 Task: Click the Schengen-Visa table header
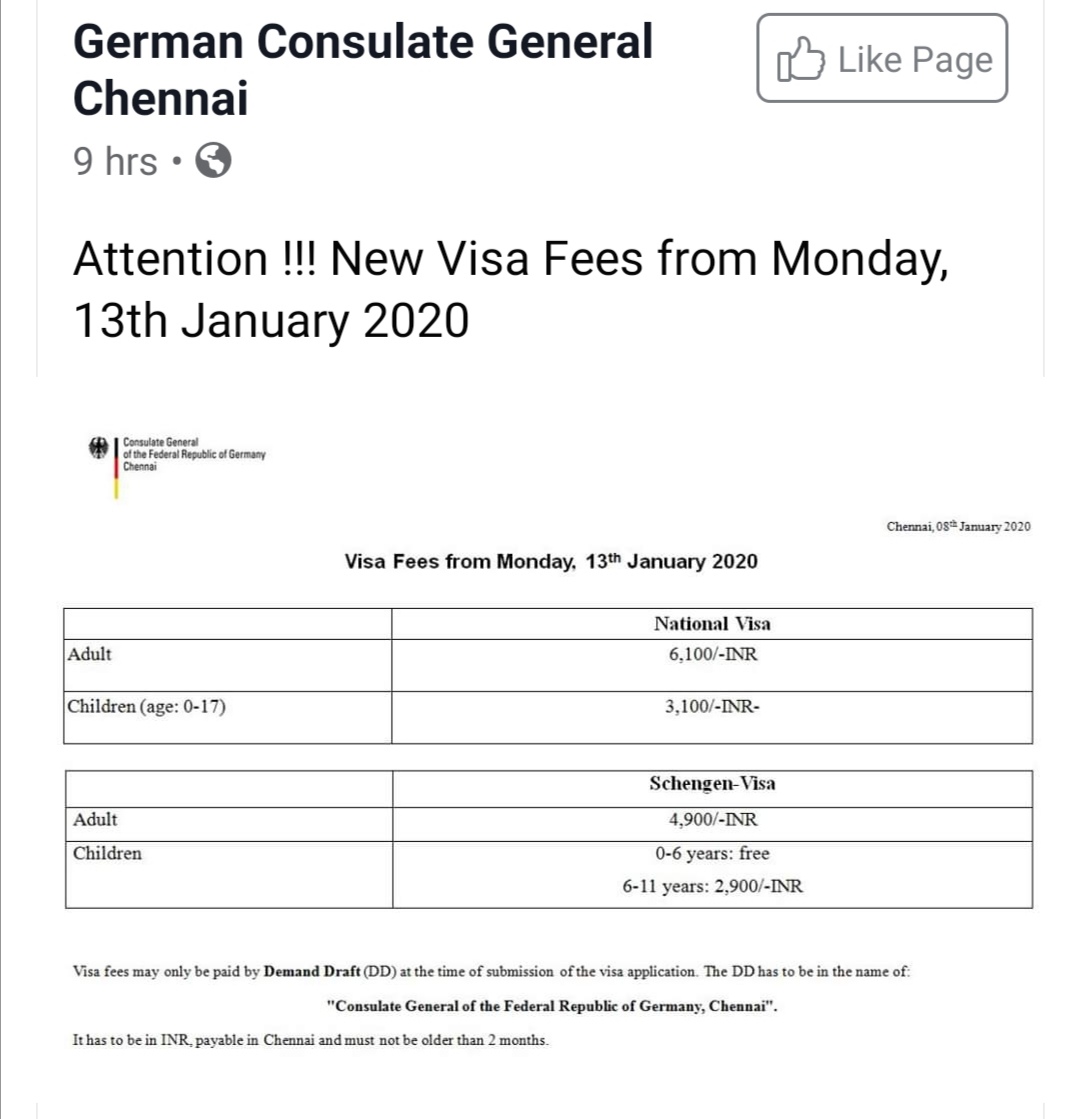(x=712, y=784)
